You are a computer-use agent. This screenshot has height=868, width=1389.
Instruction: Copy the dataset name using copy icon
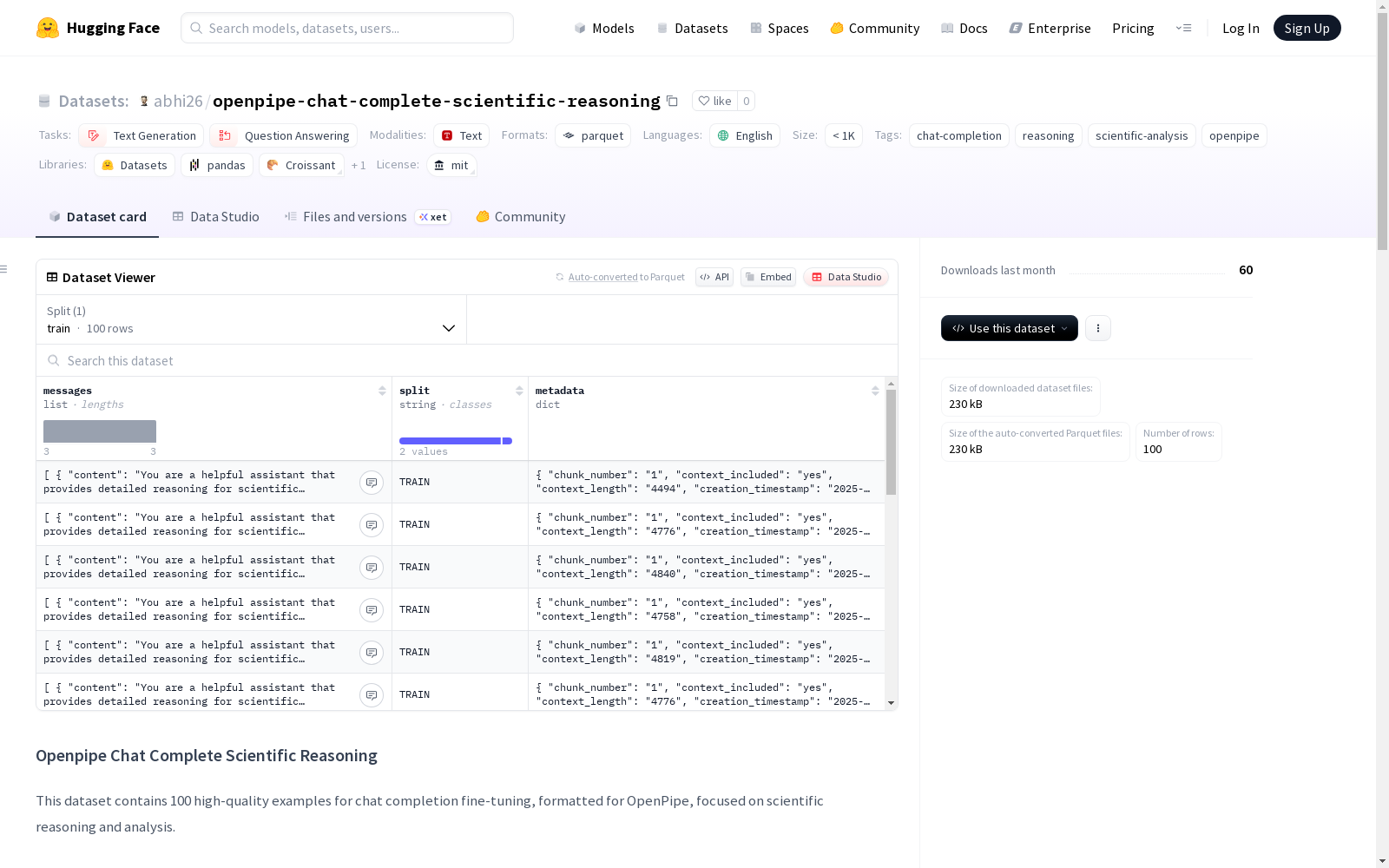pos(672,101)
